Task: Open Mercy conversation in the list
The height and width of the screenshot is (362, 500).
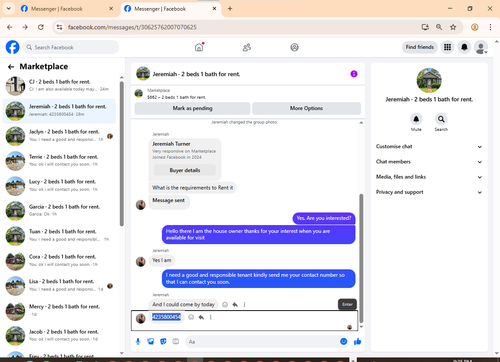Action: tap(59, 311)
